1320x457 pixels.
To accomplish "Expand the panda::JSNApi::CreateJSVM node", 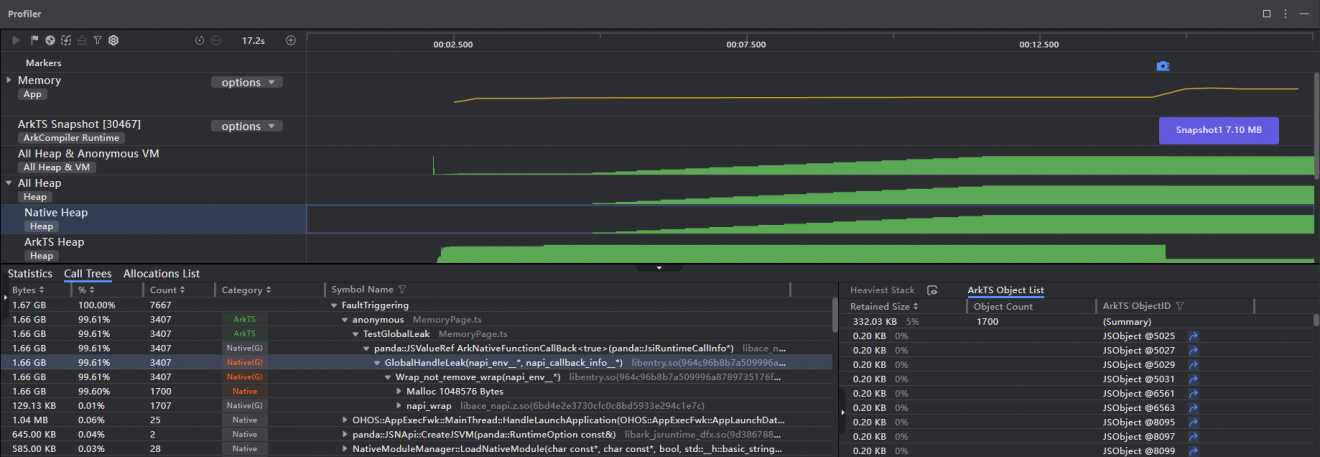I will 345,435.
